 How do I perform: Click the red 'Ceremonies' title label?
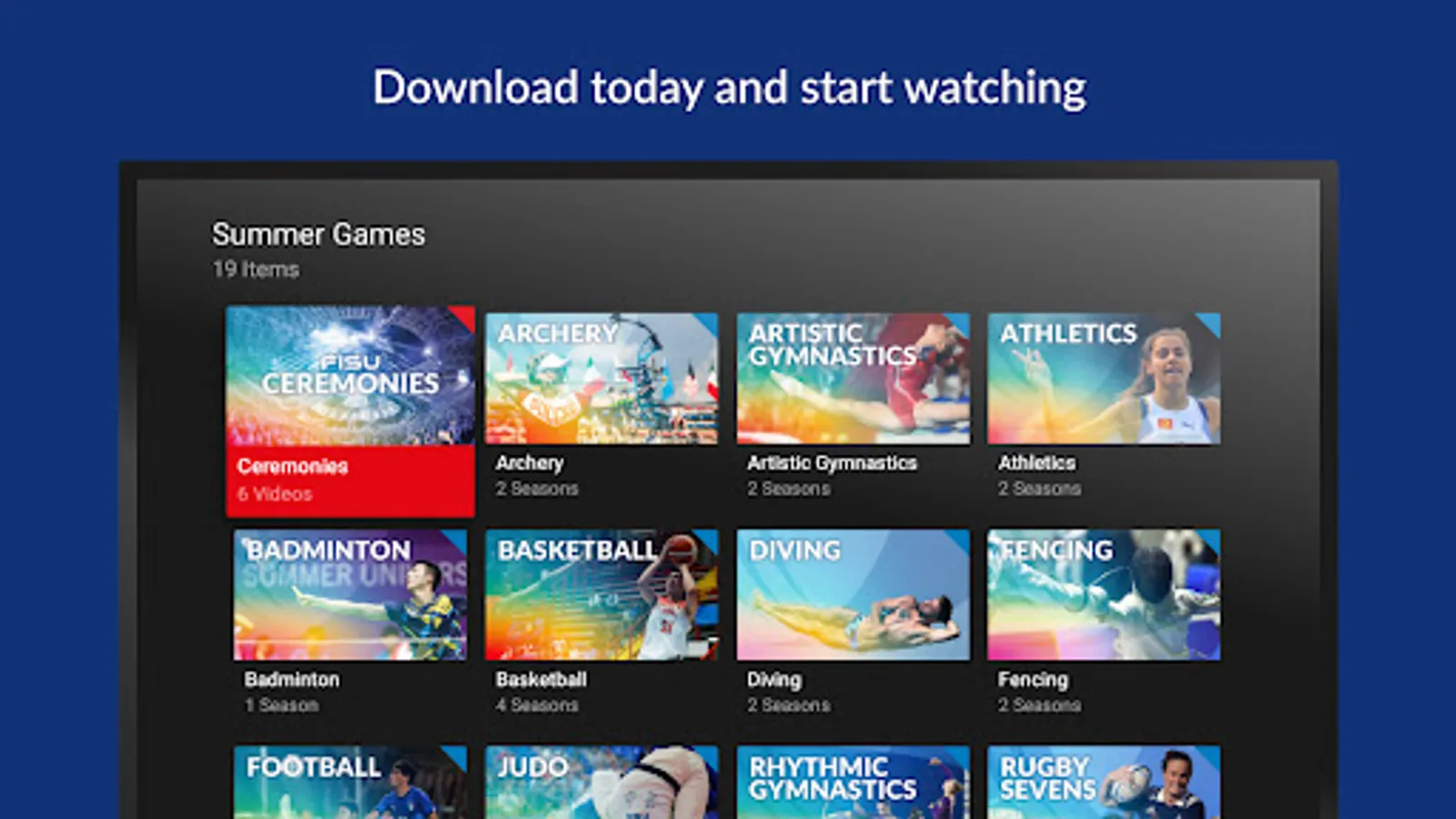[x=292, y=466]
